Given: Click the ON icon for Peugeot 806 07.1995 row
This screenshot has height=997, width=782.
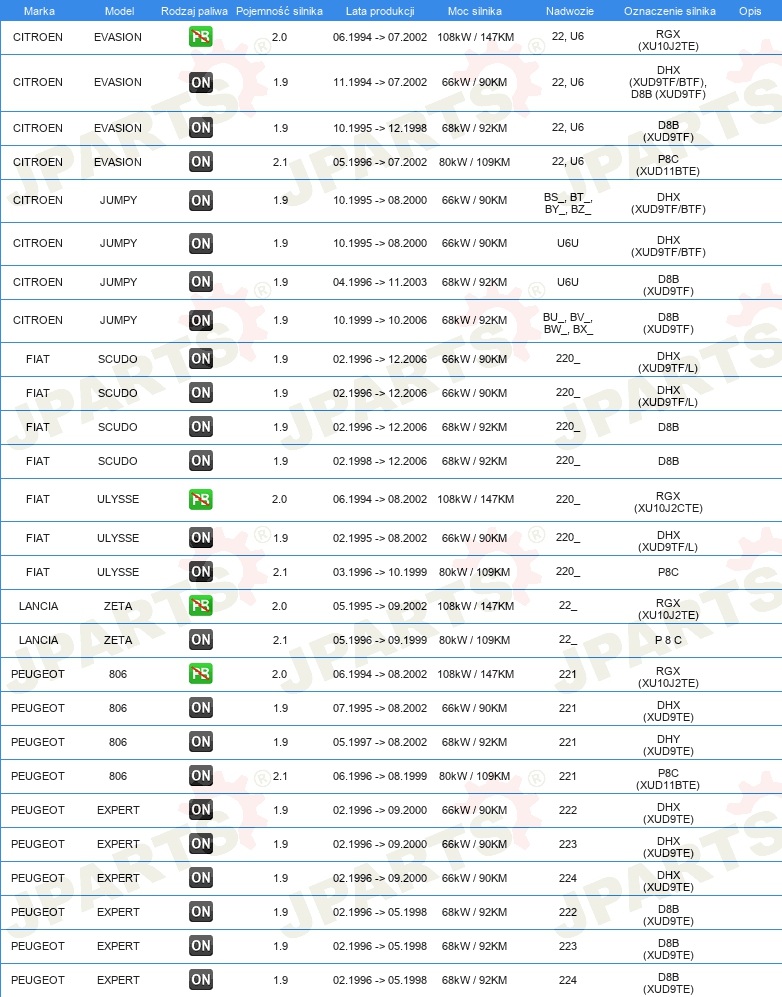Looking at the screenshot, I should coord(201,708).
